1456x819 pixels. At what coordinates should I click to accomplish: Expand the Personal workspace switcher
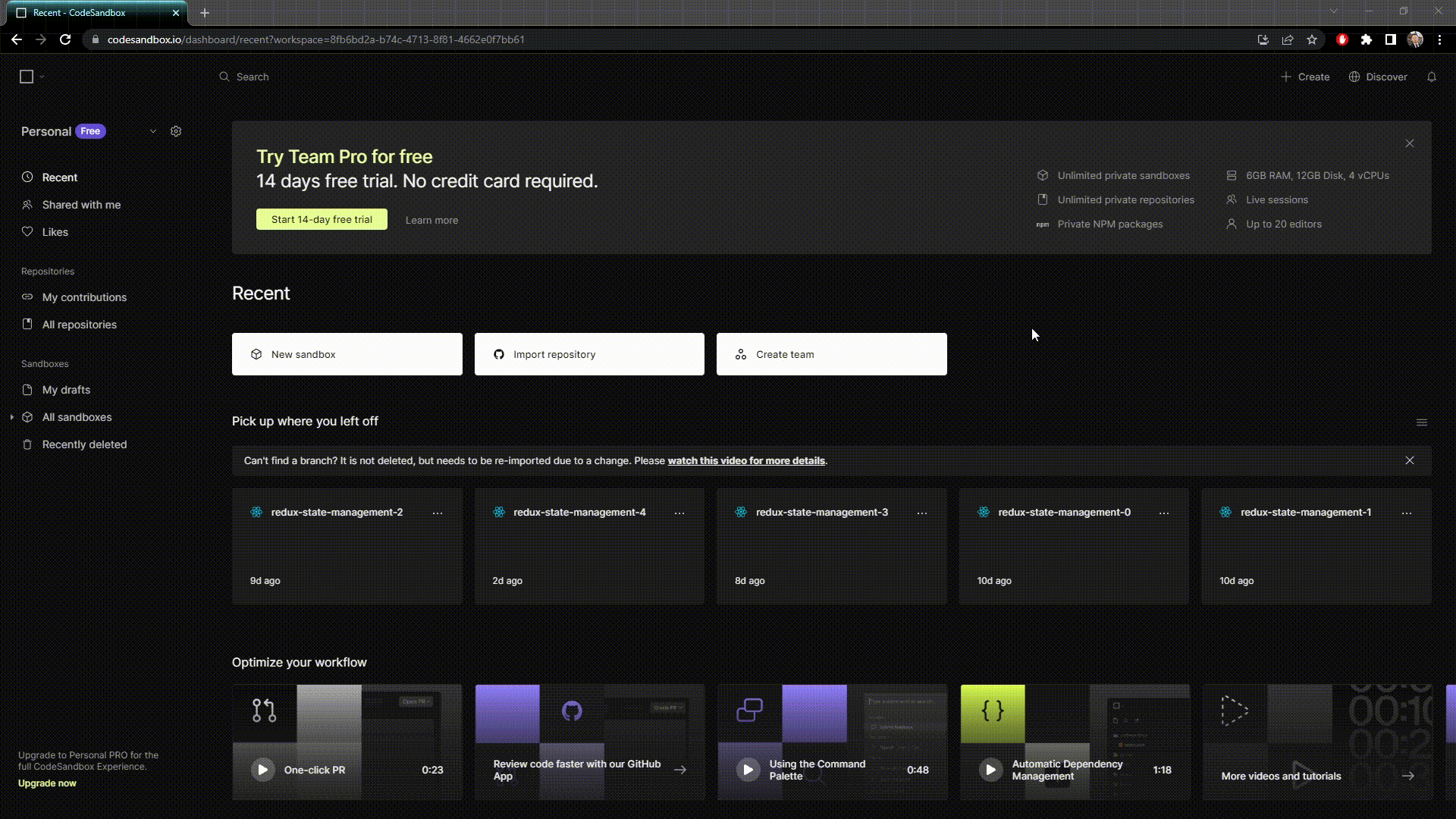coord(153,131)
